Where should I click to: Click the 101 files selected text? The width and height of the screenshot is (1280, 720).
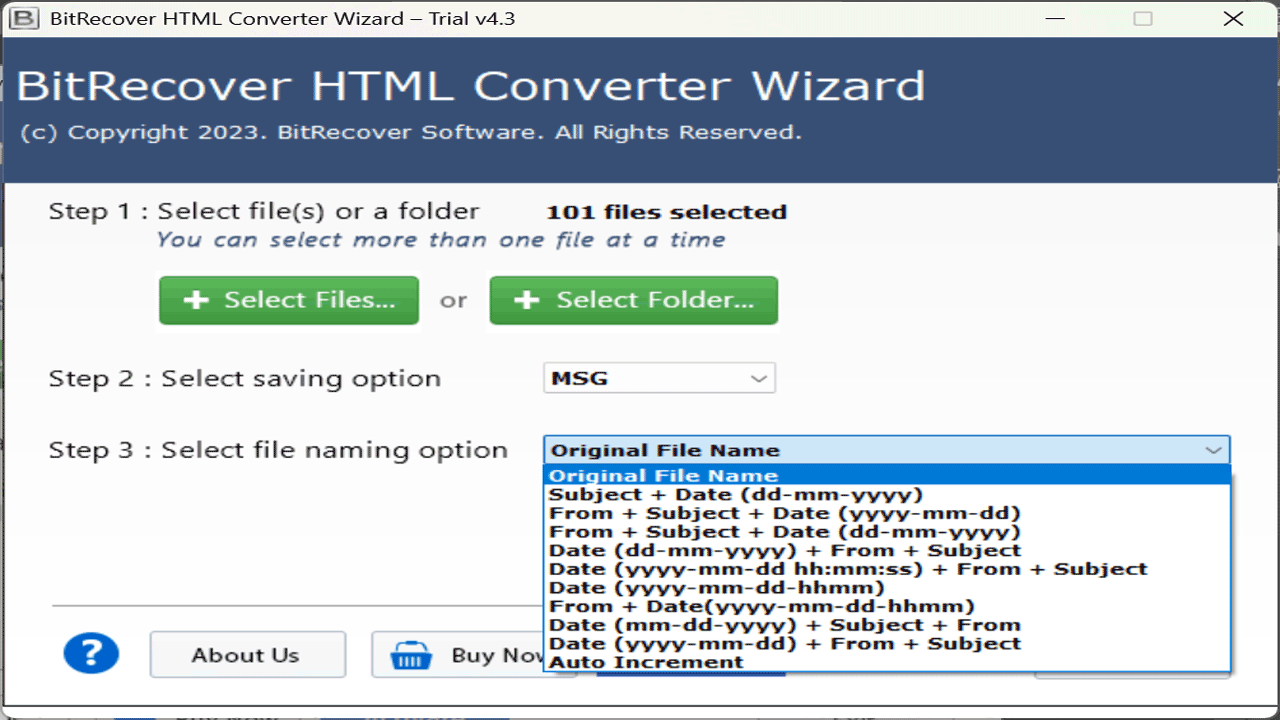(666, 212)
